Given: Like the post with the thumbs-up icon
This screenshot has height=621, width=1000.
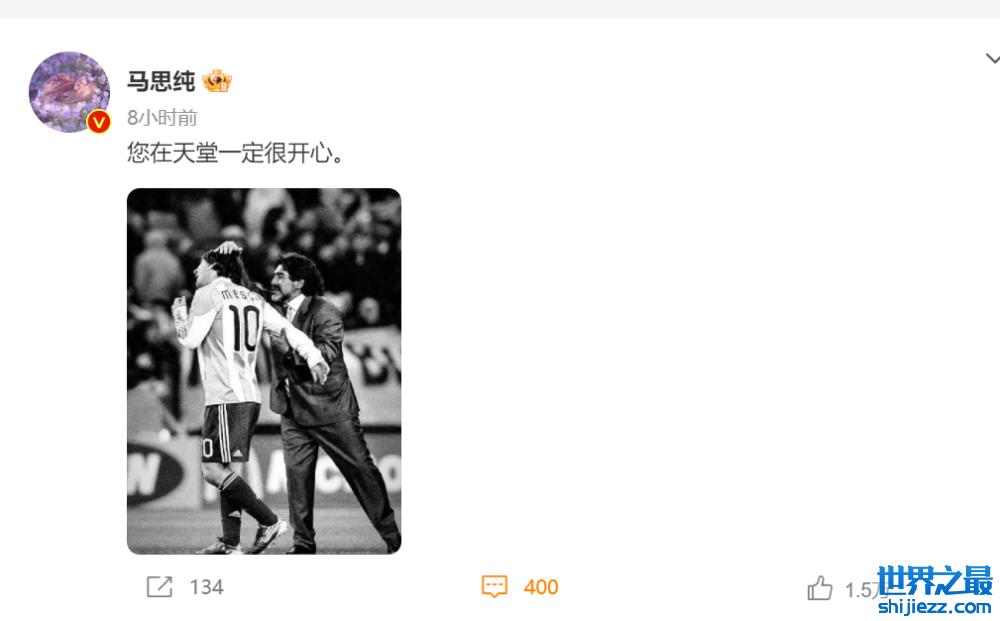Looking at the screenshot, I should (820, 588).
